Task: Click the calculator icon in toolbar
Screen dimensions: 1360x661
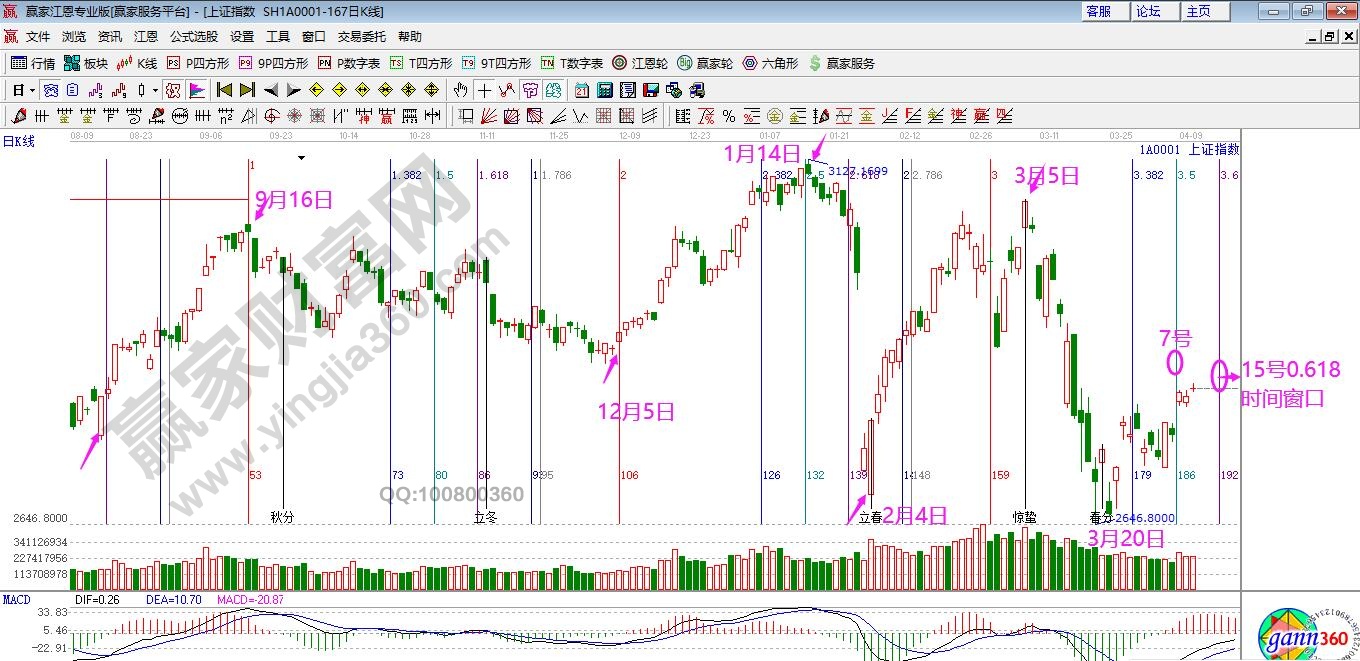Action: pyautogui.click(x=604, y=90)
